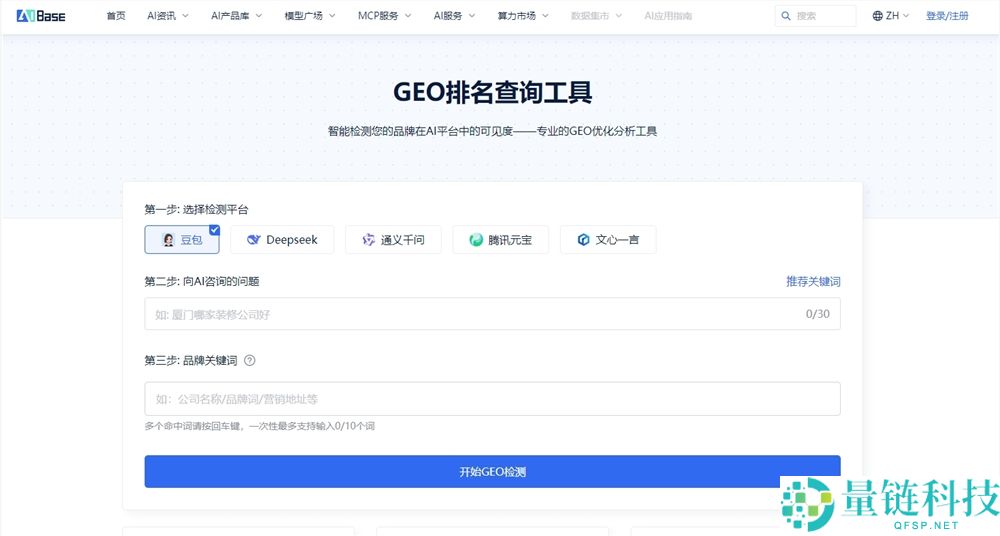The height and width of the screenshot is (536, 1000).
Task: Click the 开始GEO检测 button
Action: coord(492,472)
